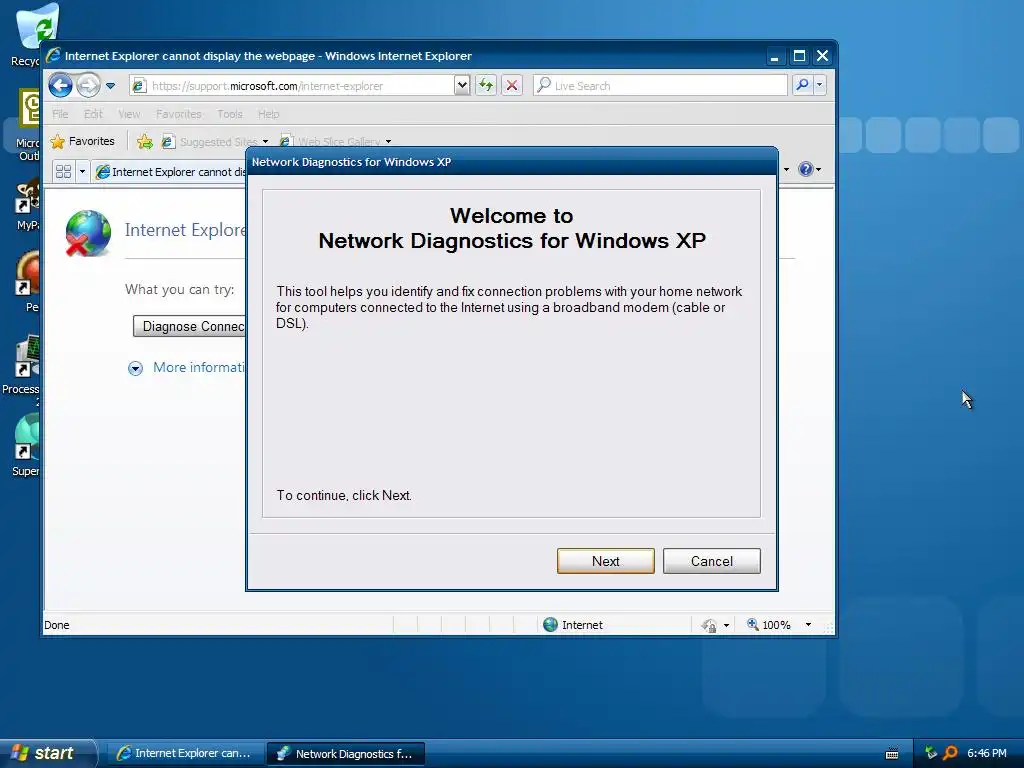The image size is (1024, 768).
Task: Go back in Internet Explorer
Action: tap(61, 85)
